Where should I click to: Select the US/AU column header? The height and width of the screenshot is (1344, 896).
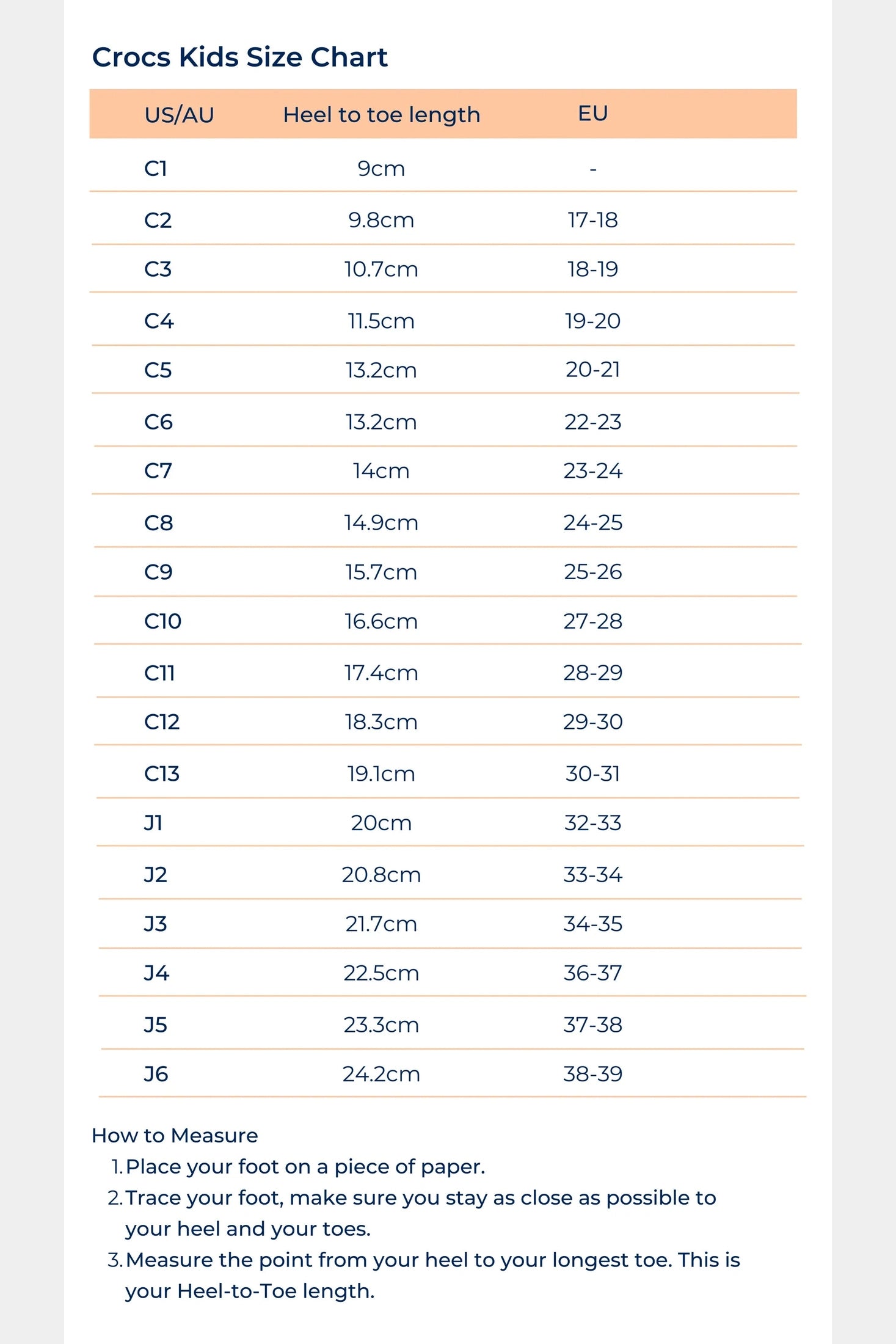point(179,115)
